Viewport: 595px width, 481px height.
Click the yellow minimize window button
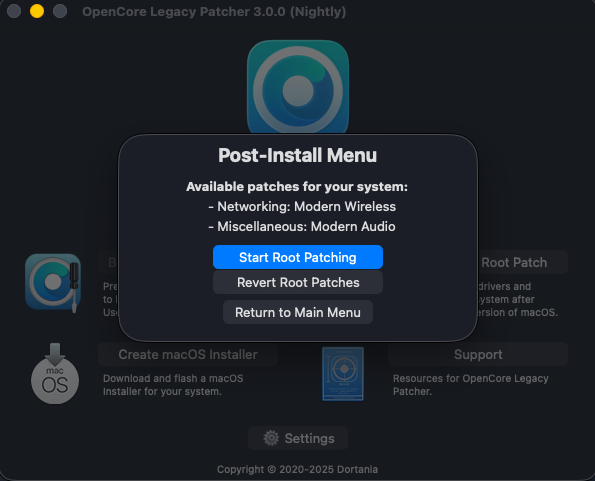37,11
